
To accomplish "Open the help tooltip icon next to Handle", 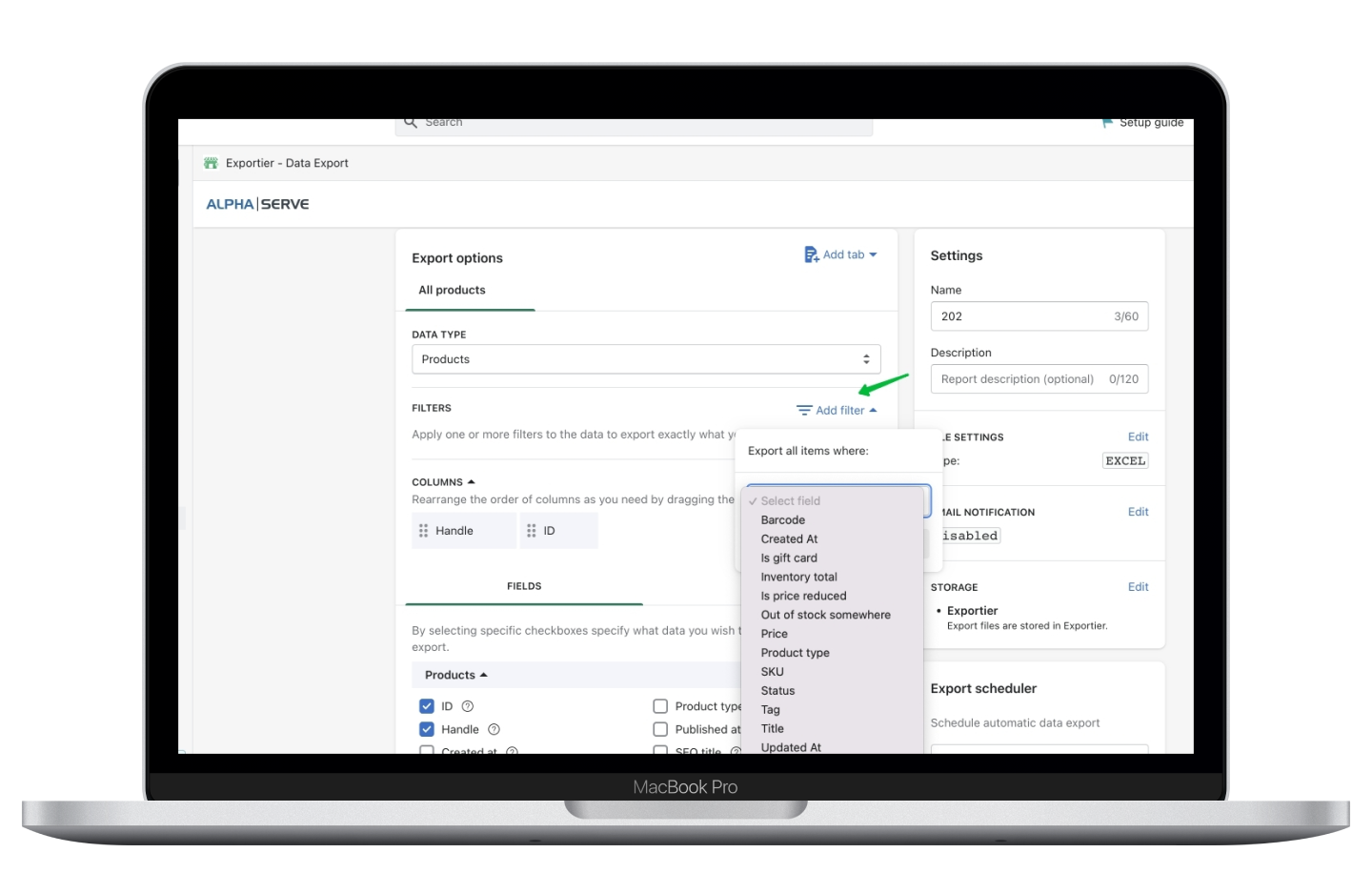I will [494, 729].
